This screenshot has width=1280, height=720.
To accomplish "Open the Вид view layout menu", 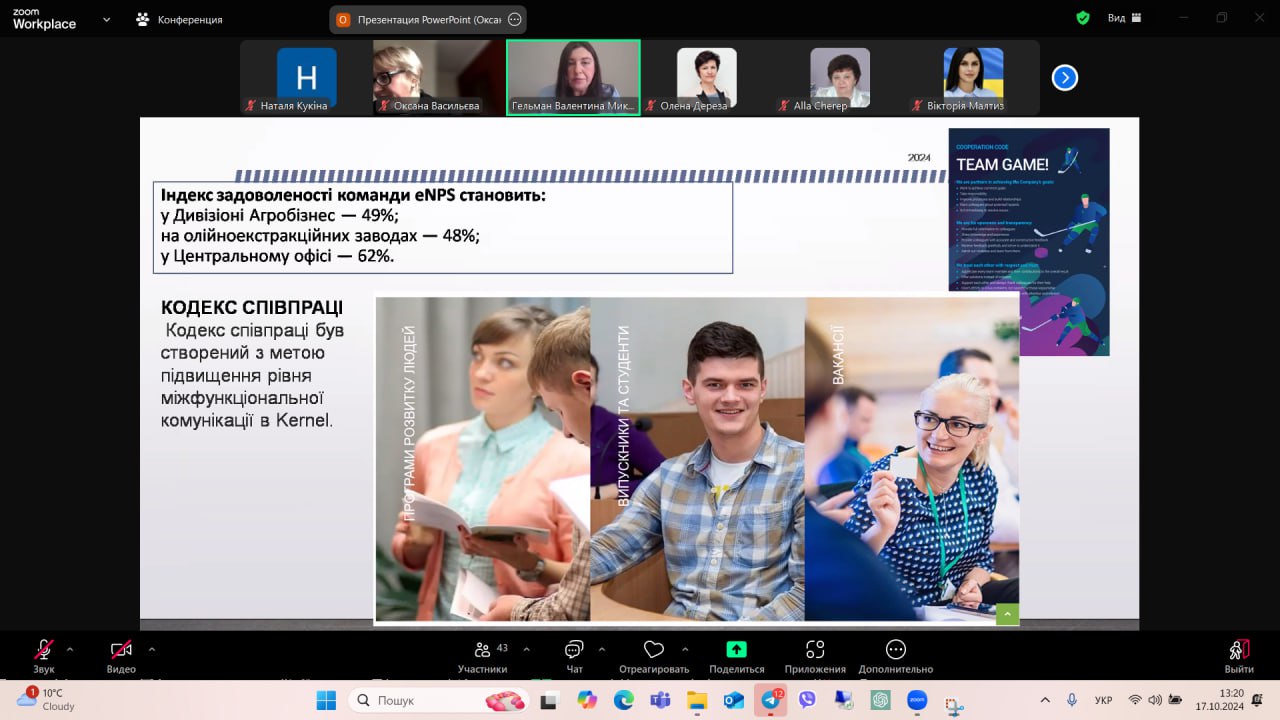I will click(x=1124, y=18).
